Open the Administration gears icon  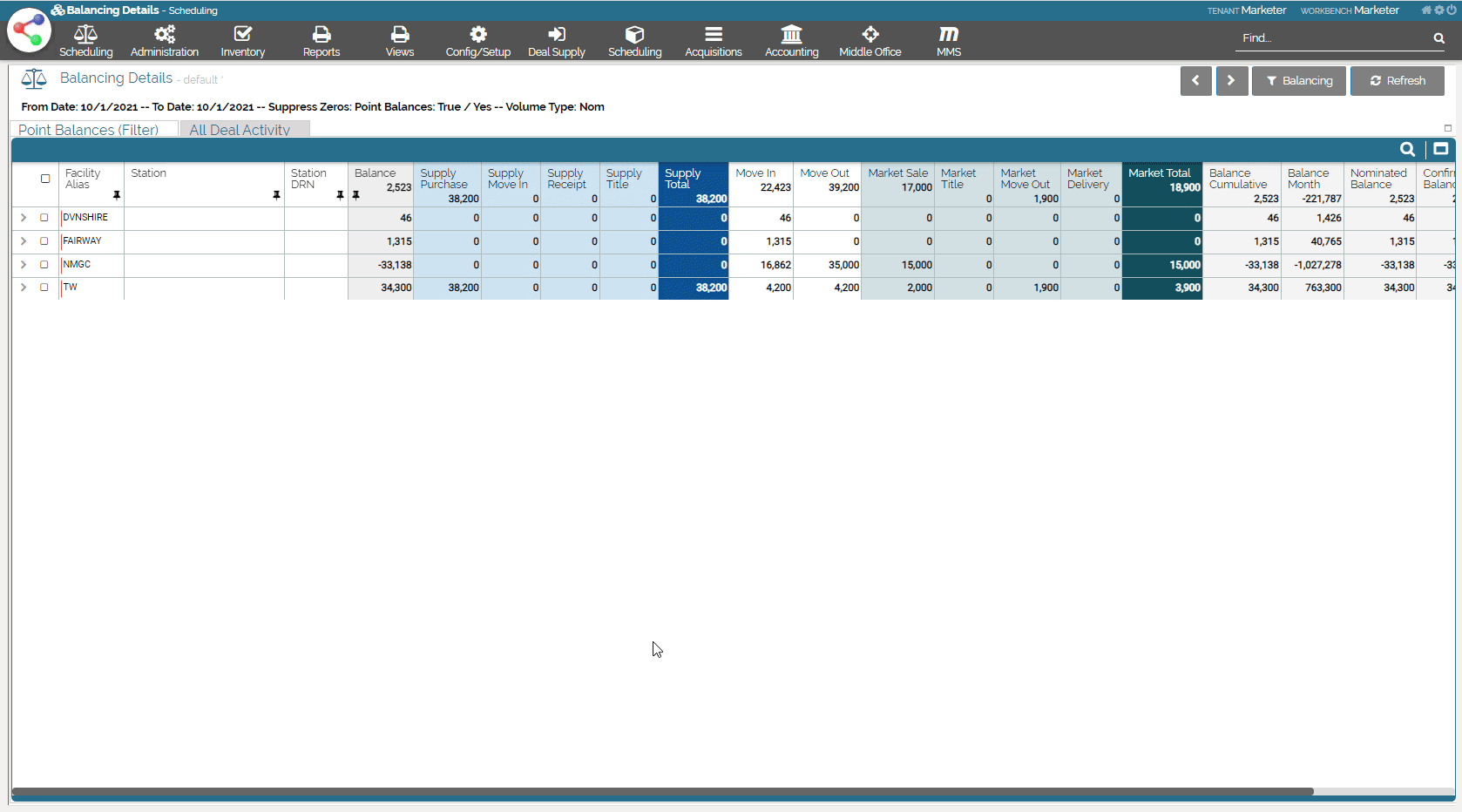pos(164,35)
